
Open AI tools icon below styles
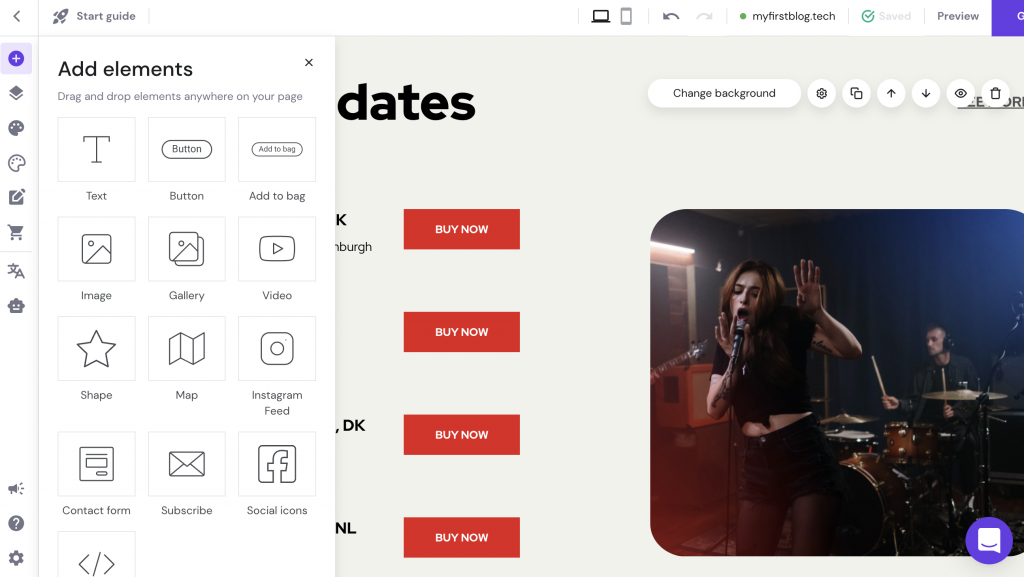point(16,163)
